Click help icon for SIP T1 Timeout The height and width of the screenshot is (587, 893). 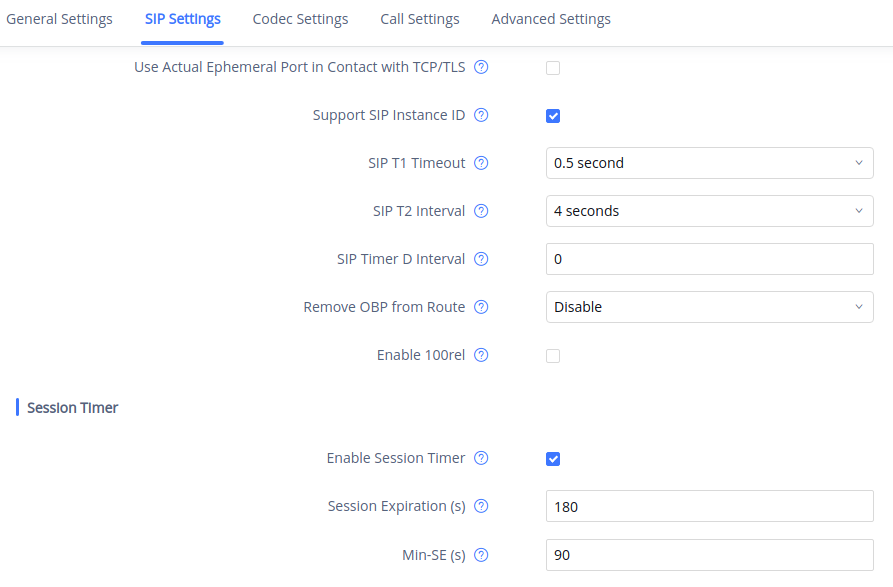[481, 163]
